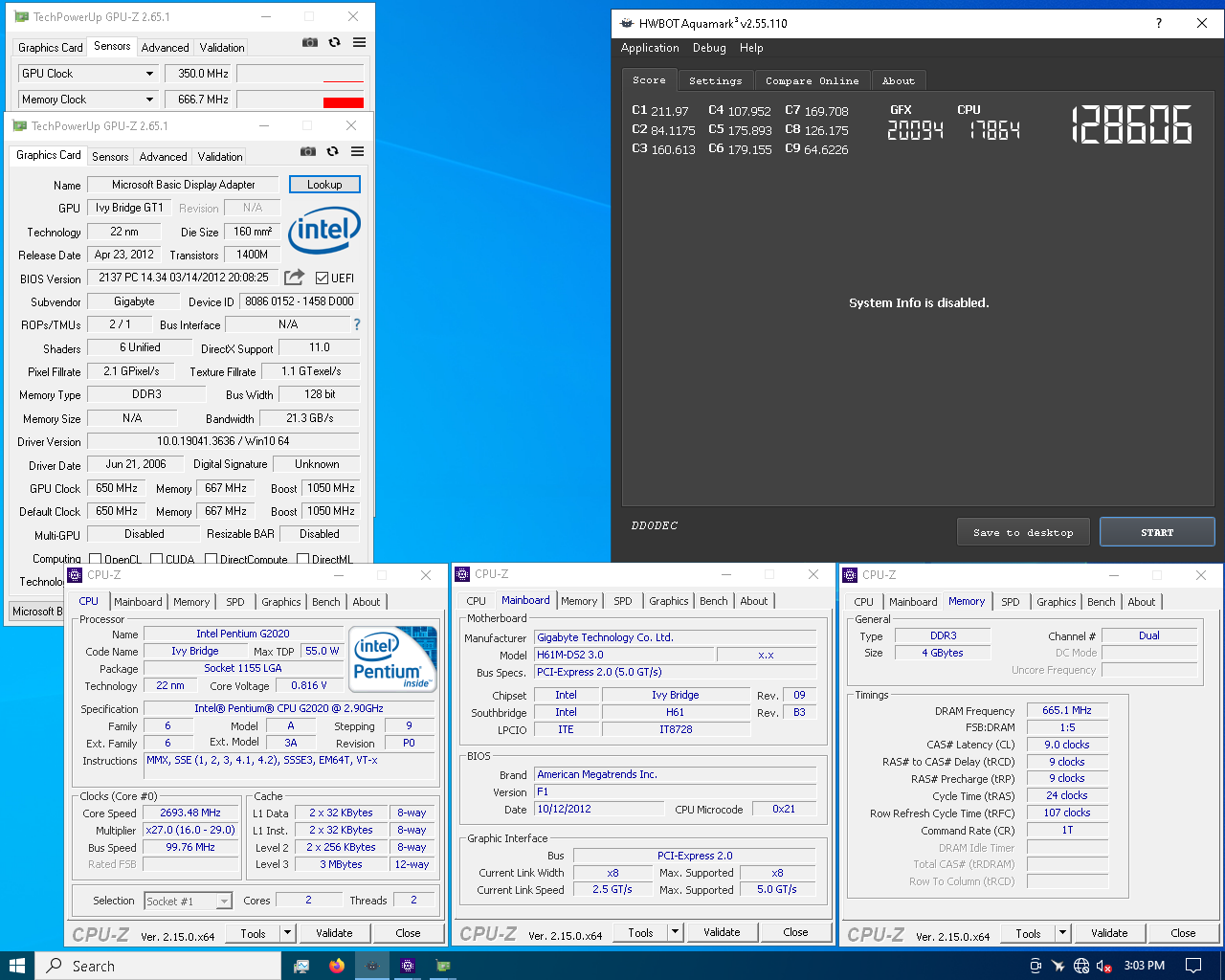Open Tools dropdown arrow in CPU-Z CPU window
Screen dimensions: 1225x980
click(x=287, y=933)
